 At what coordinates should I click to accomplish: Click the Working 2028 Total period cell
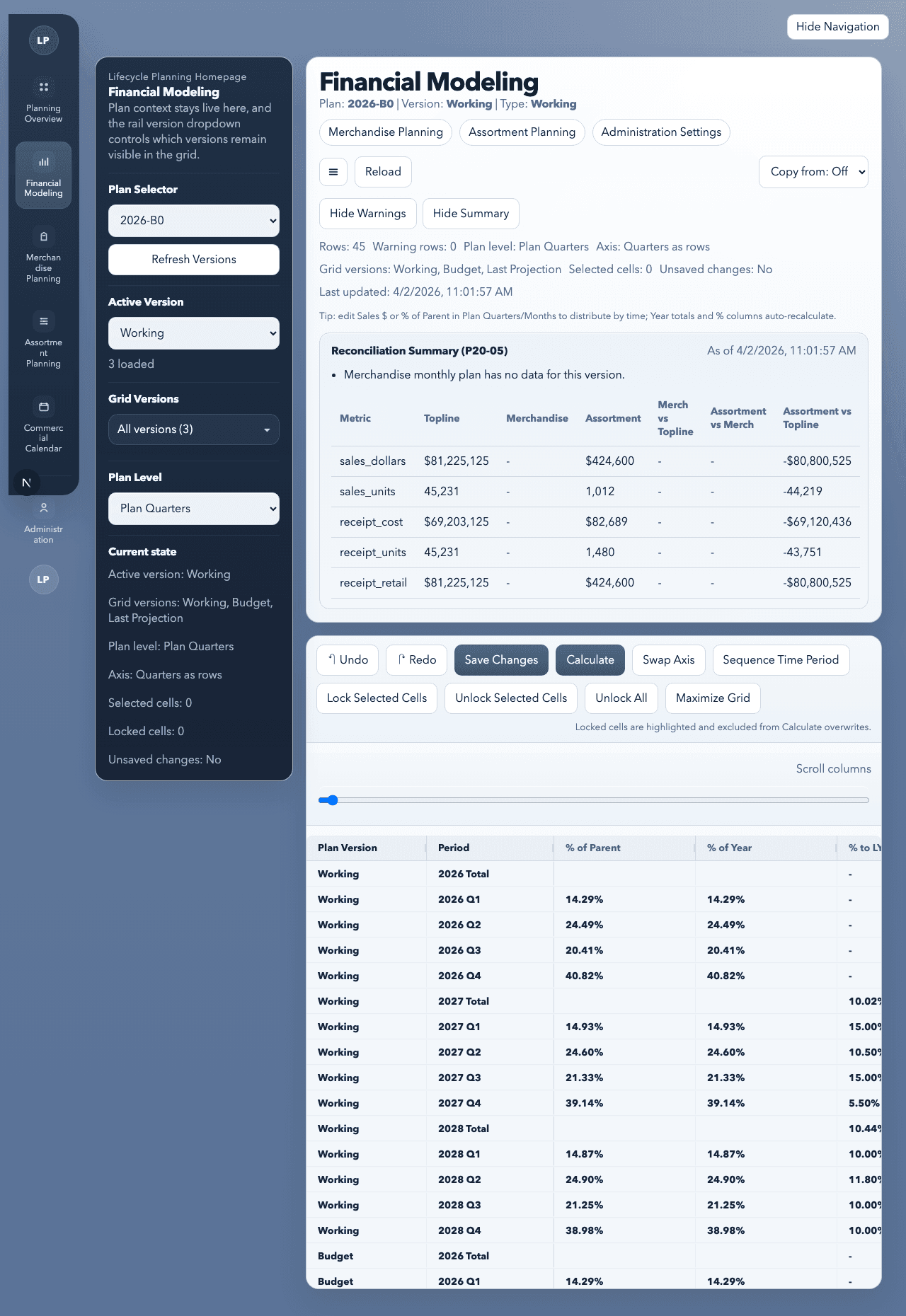point(490,1129)
